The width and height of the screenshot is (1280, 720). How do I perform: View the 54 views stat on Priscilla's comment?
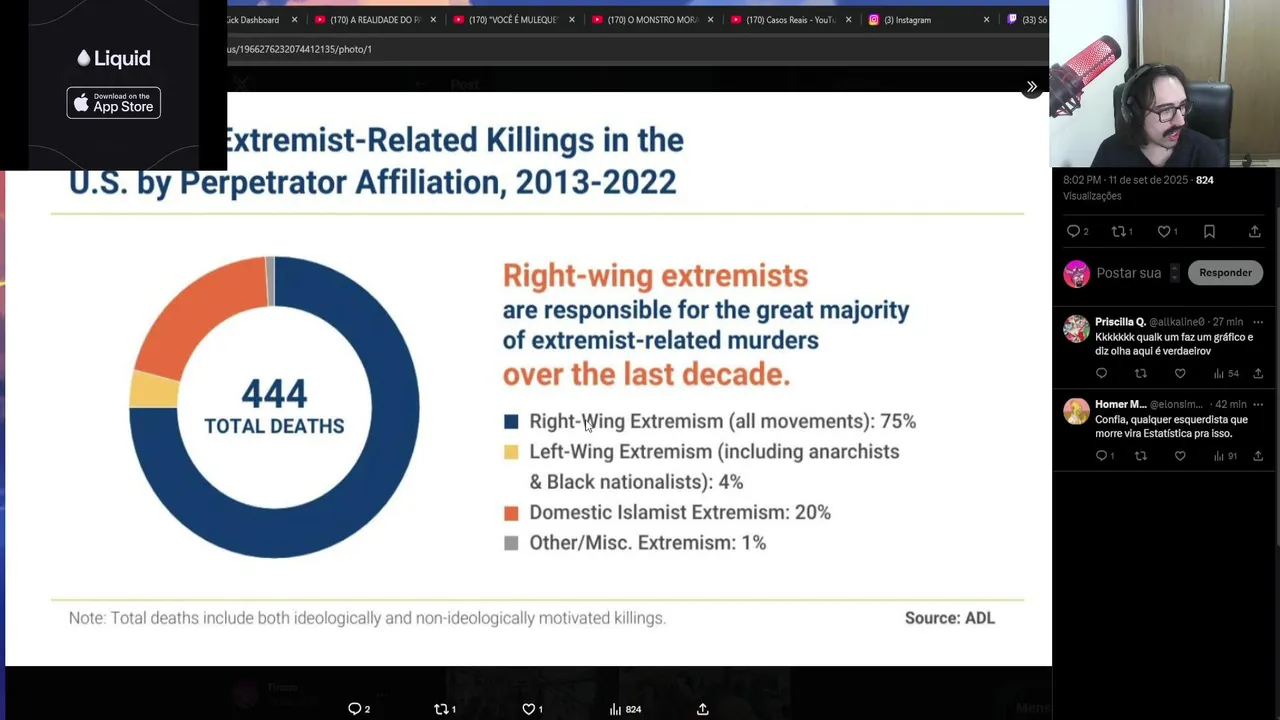[1226, 374]
